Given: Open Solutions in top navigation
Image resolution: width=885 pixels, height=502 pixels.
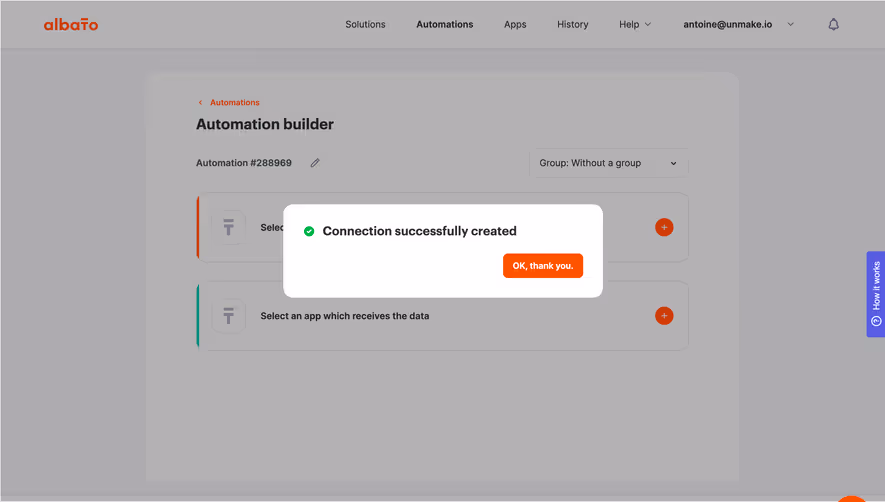Looking at the screenshot, I should [x=365, y=24].
